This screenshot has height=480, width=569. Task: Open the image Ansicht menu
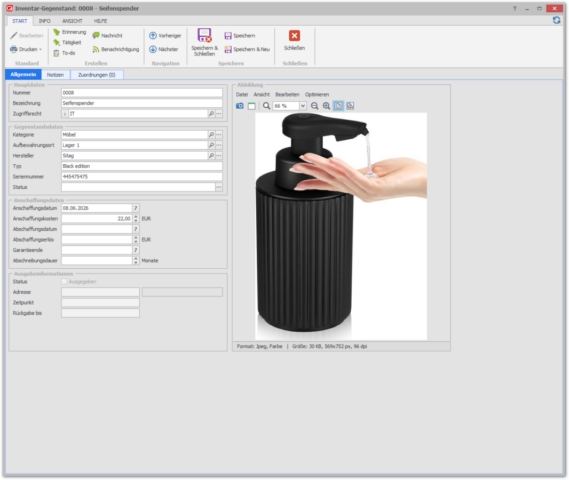coord(262,95)
